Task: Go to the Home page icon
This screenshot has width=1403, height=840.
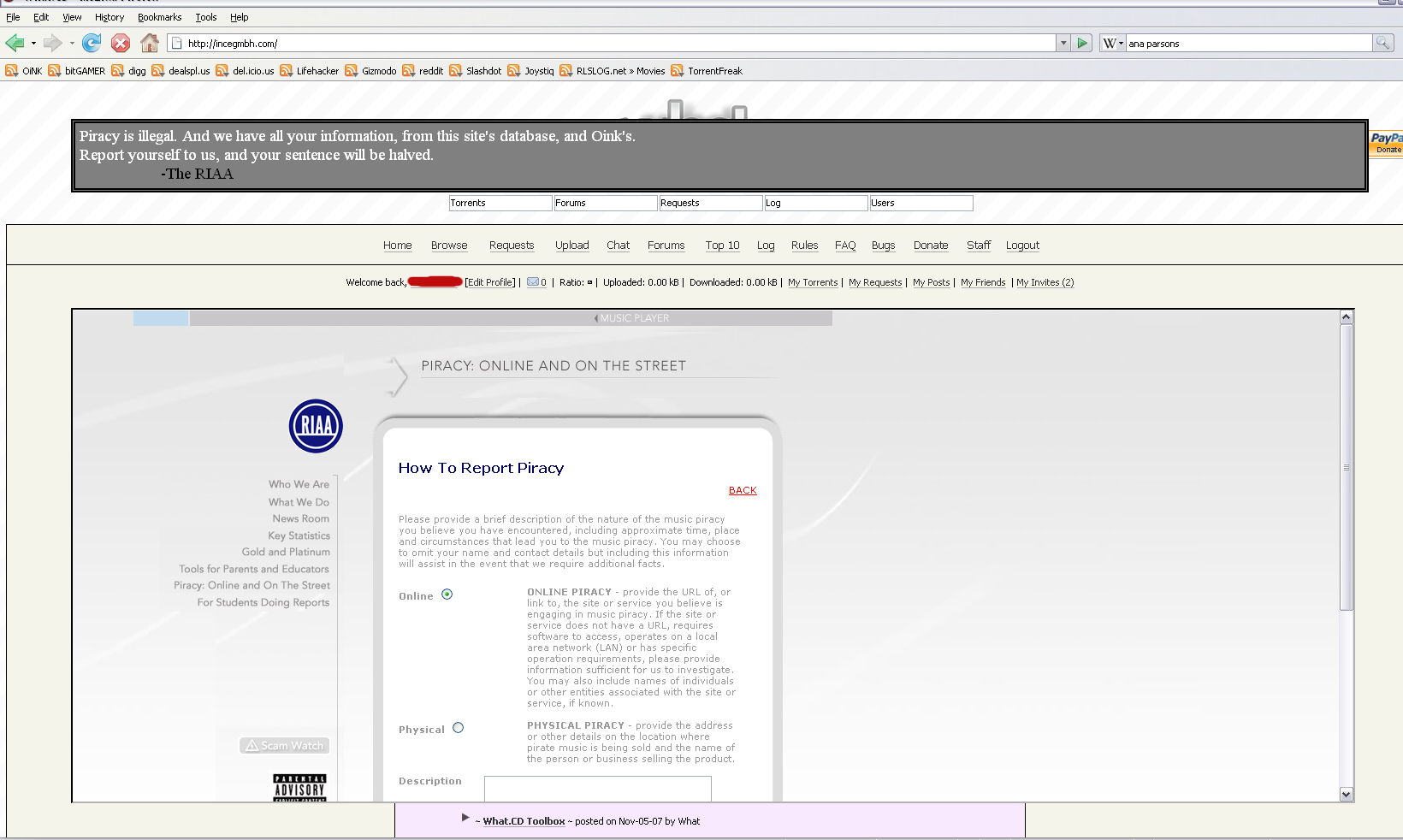Action: click(150, 43)
